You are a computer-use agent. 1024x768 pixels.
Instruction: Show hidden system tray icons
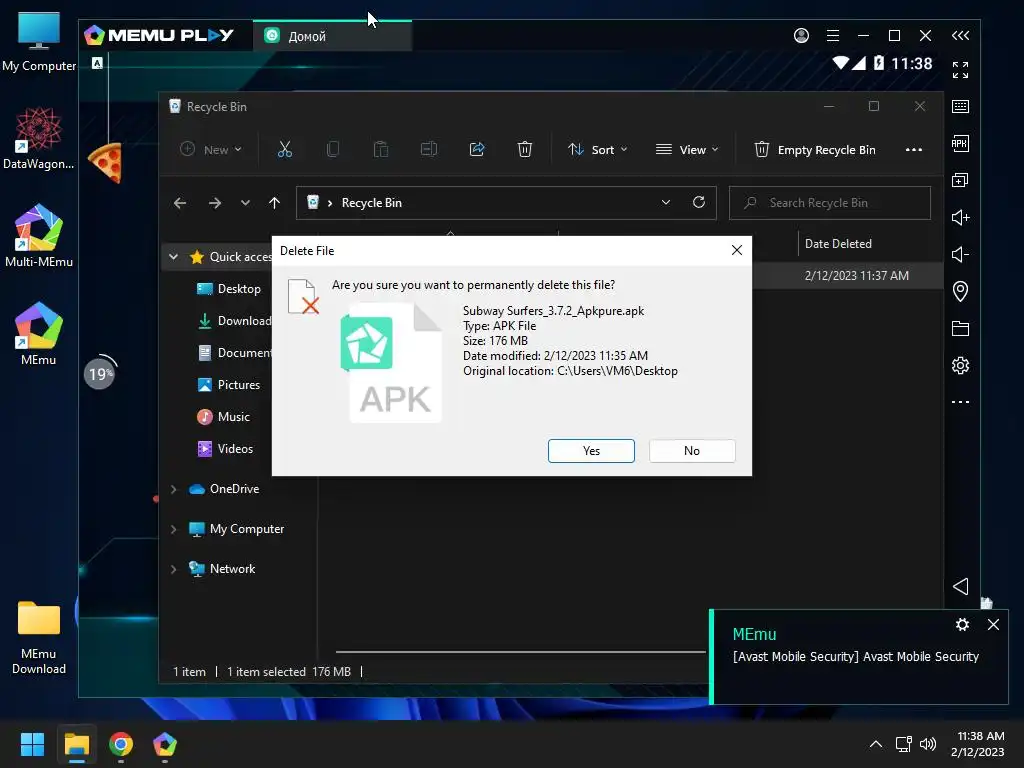pos(876,744)
